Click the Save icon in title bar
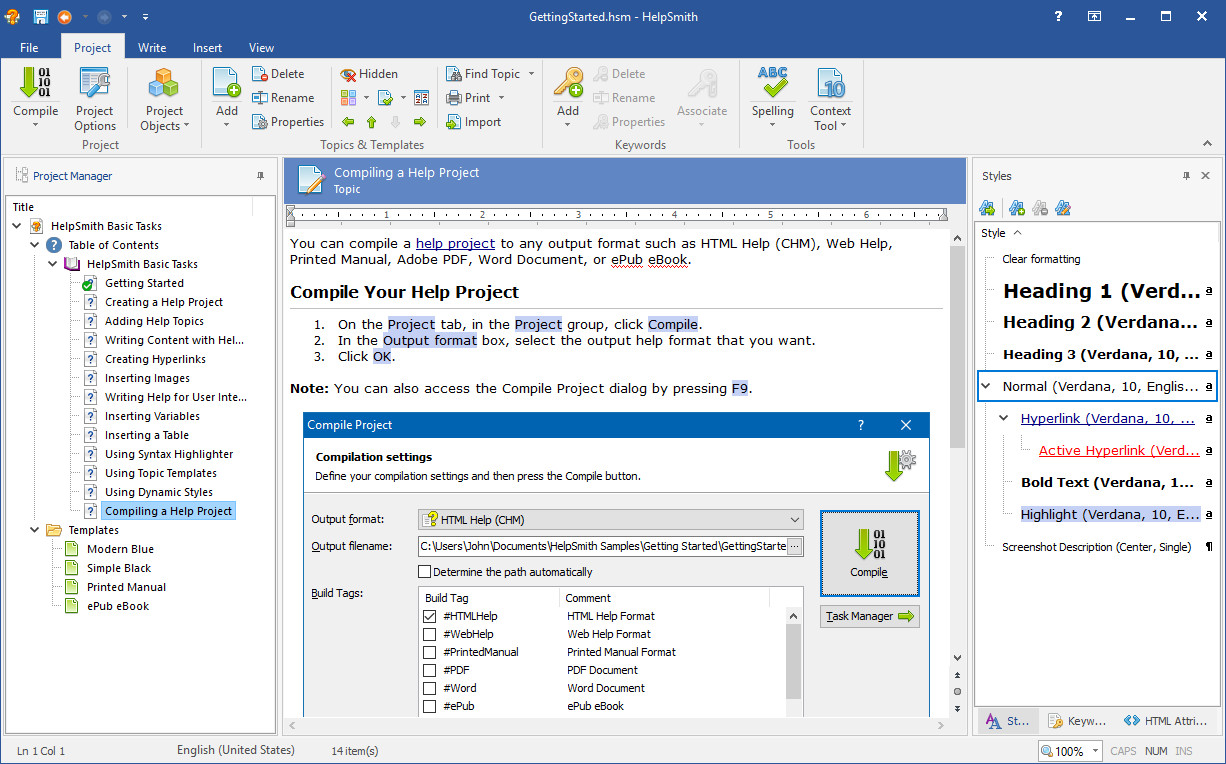 [x=40, y=17]
